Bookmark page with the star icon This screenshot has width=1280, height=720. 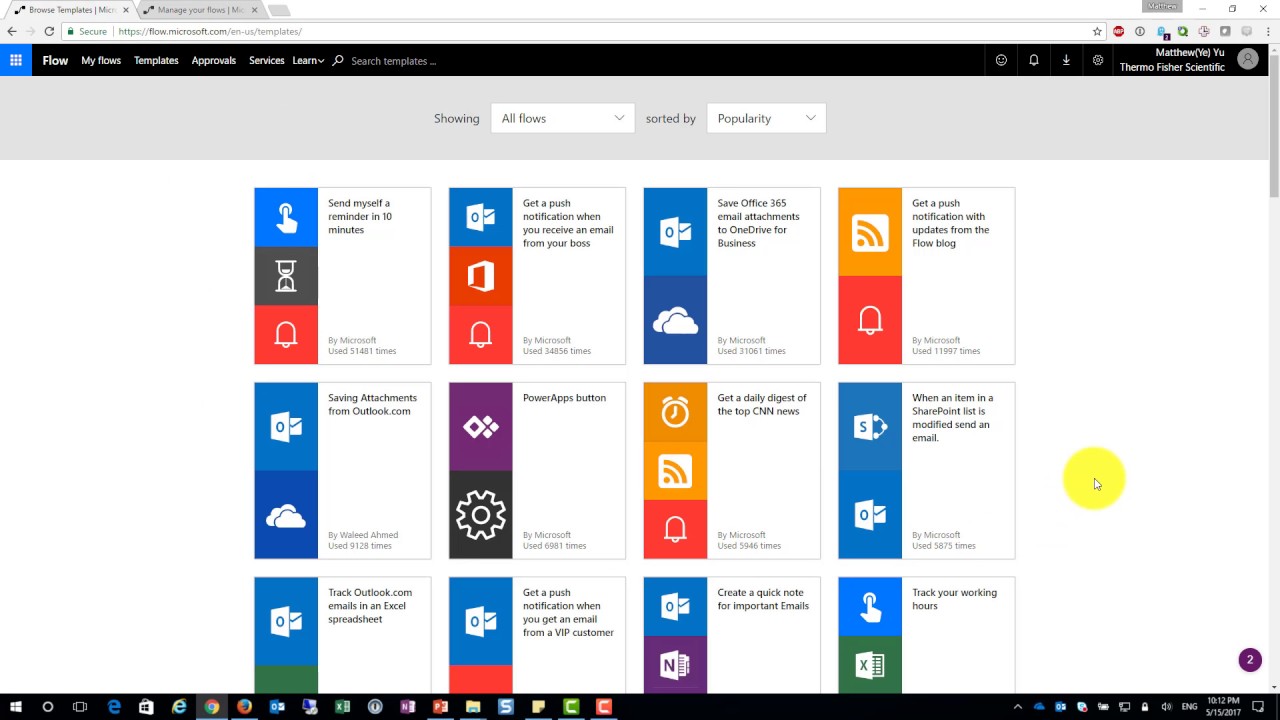click(x=1097, y=31)
